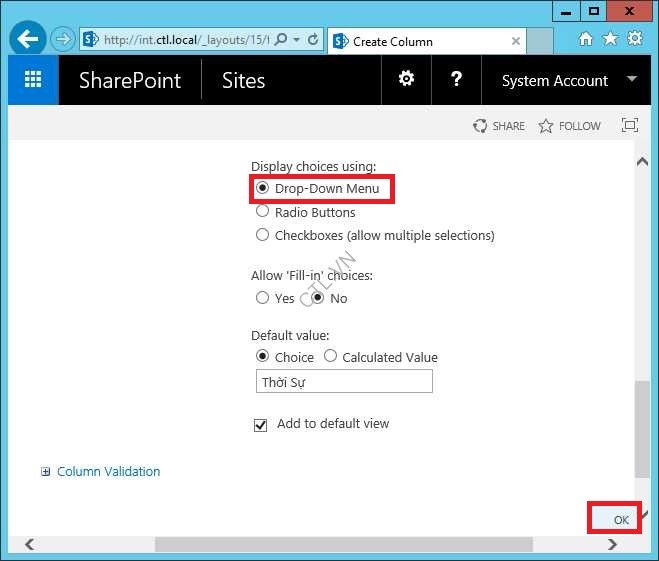659x561 pixels.
Task: Refresh the page from the address bar
Action: 313,41
